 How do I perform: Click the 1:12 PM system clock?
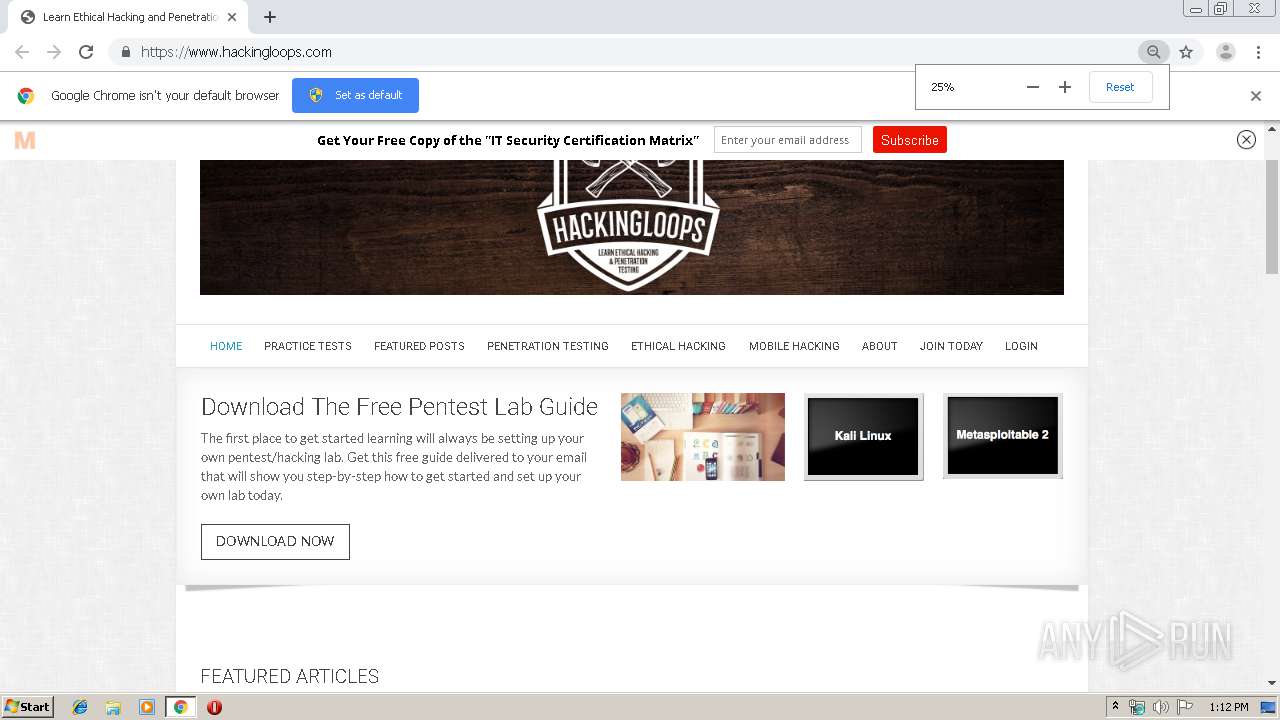1229,707
